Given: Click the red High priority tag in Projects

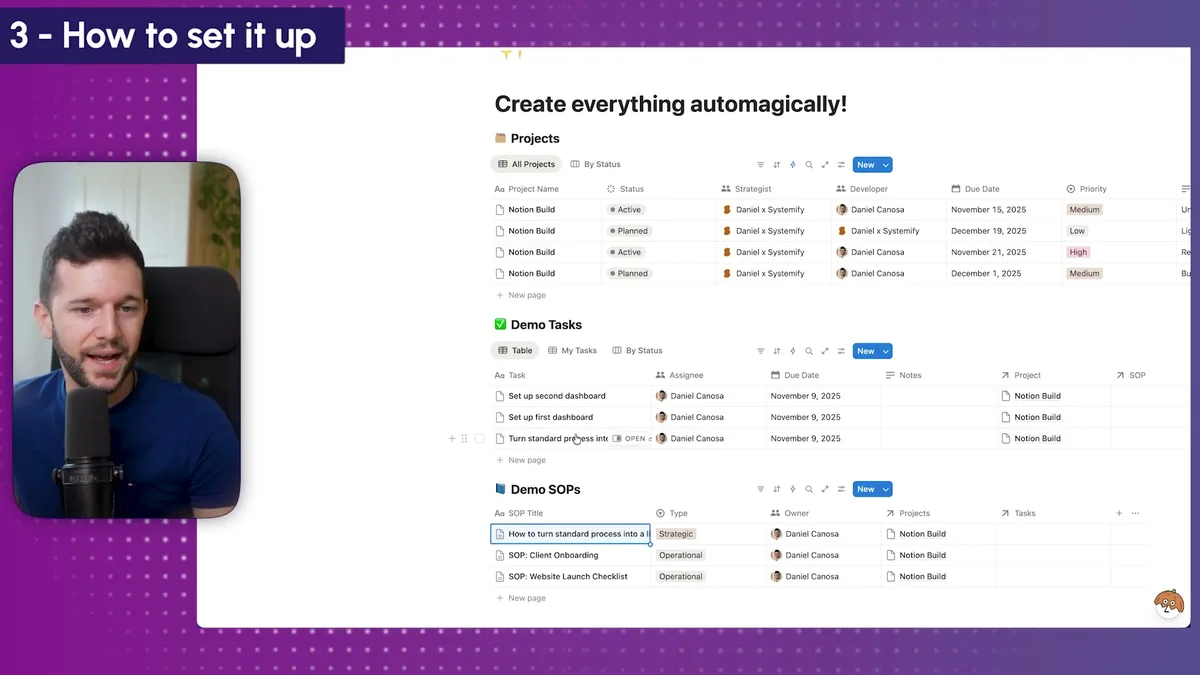Looking at the screenshot, I should point(1078,252).
